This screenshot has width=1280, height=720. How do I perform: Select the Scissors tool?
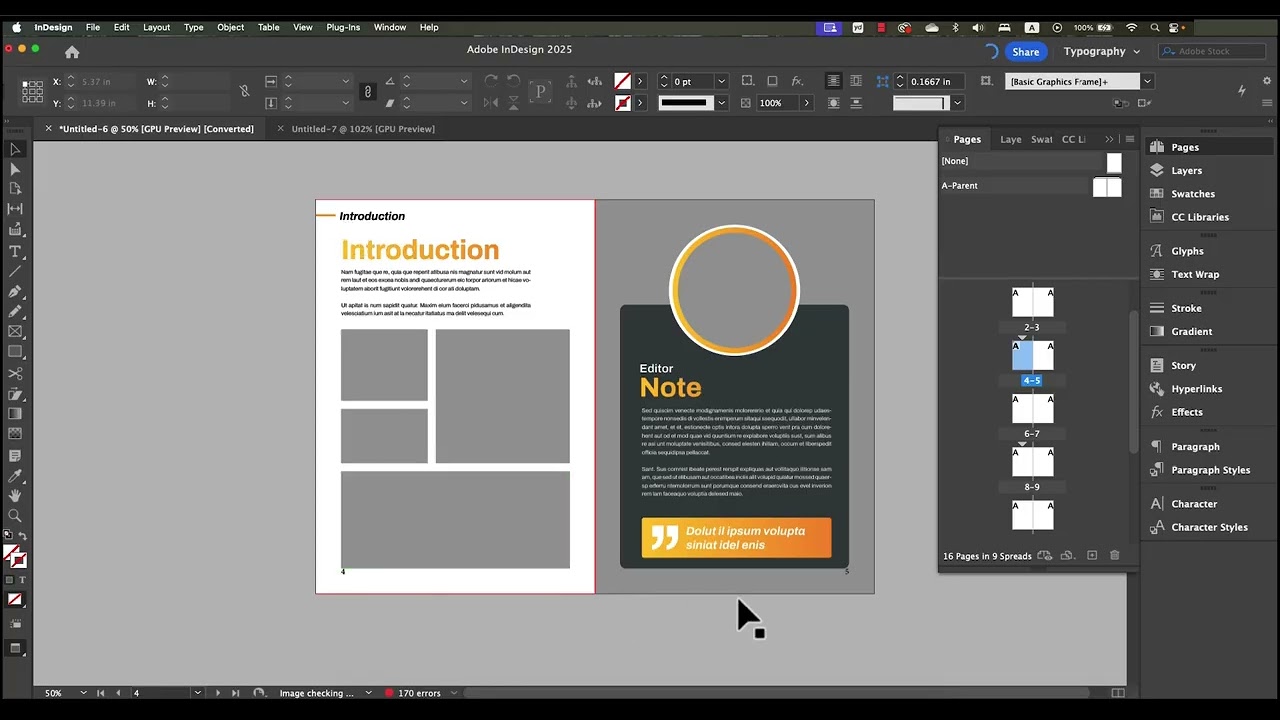15,374
